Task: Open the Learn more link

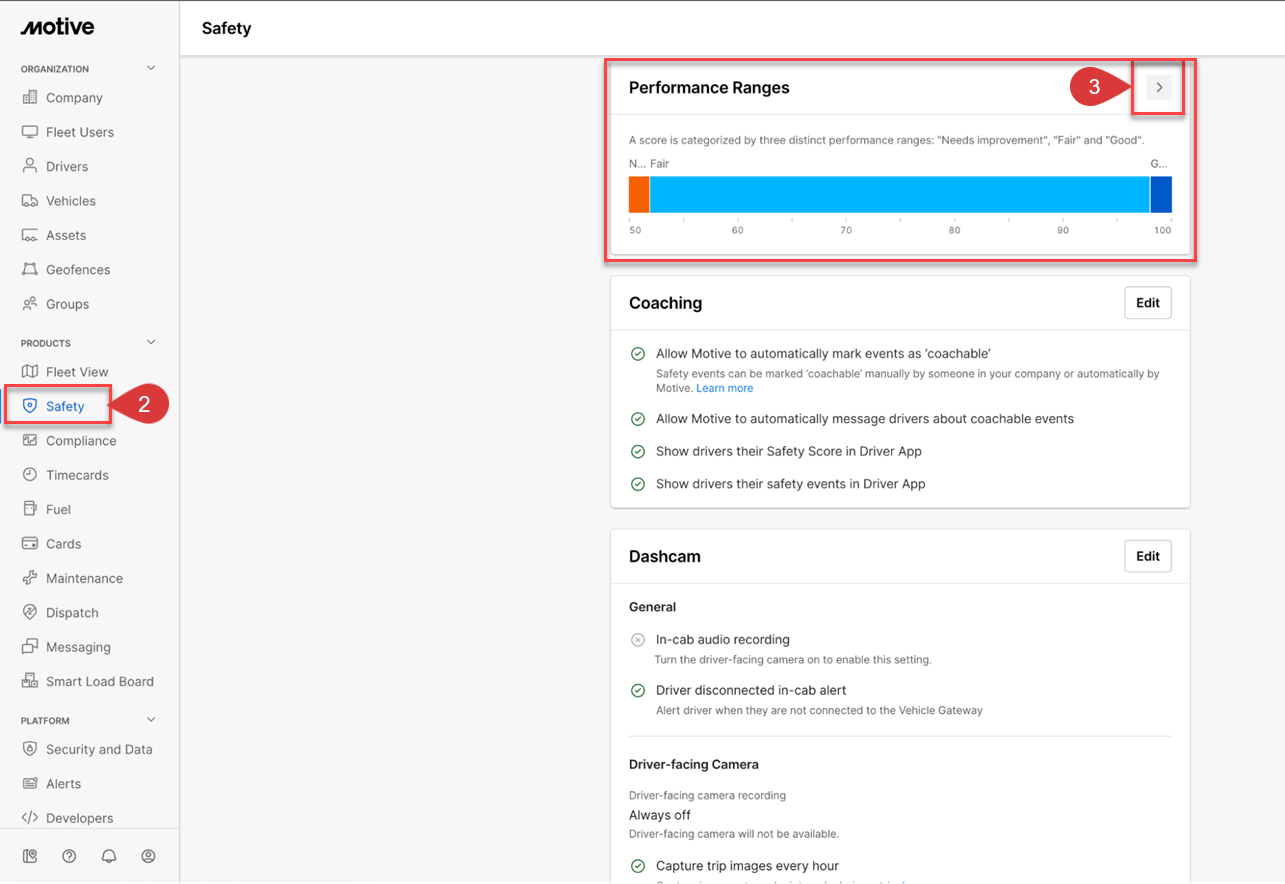Action: (x=724, y=388)
